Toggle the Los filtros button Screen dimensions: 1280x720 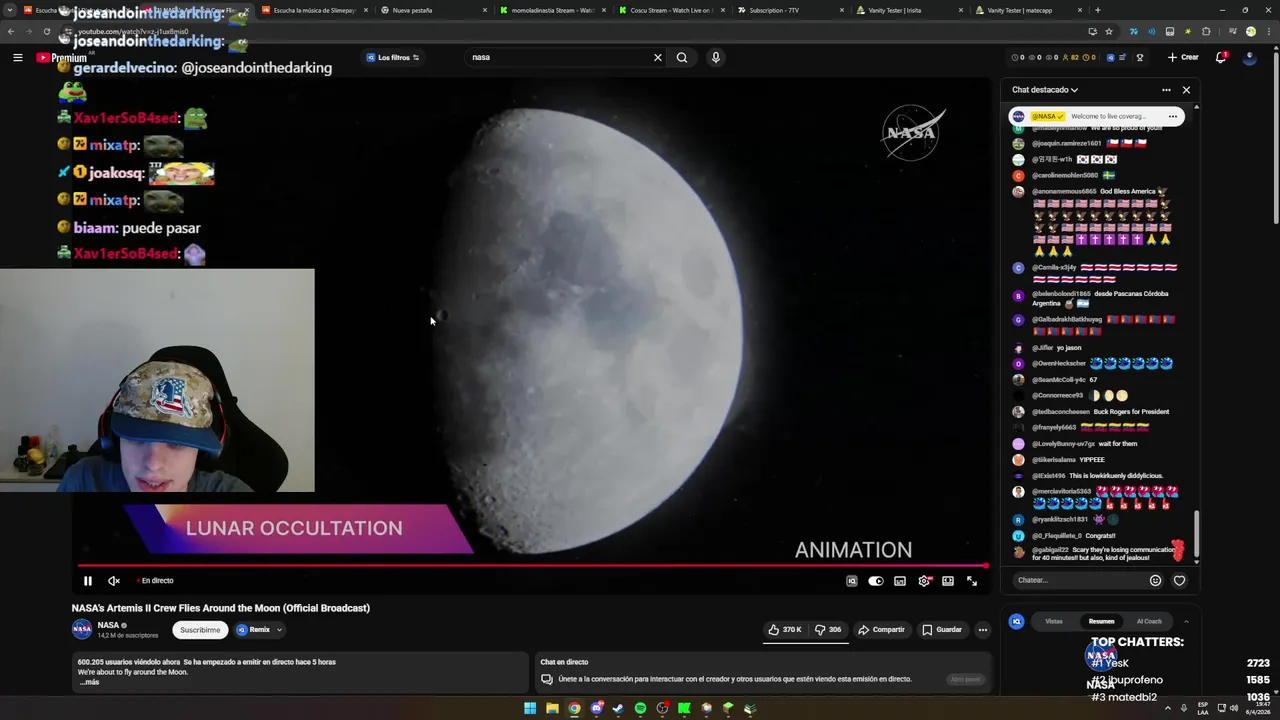point(392,57)
